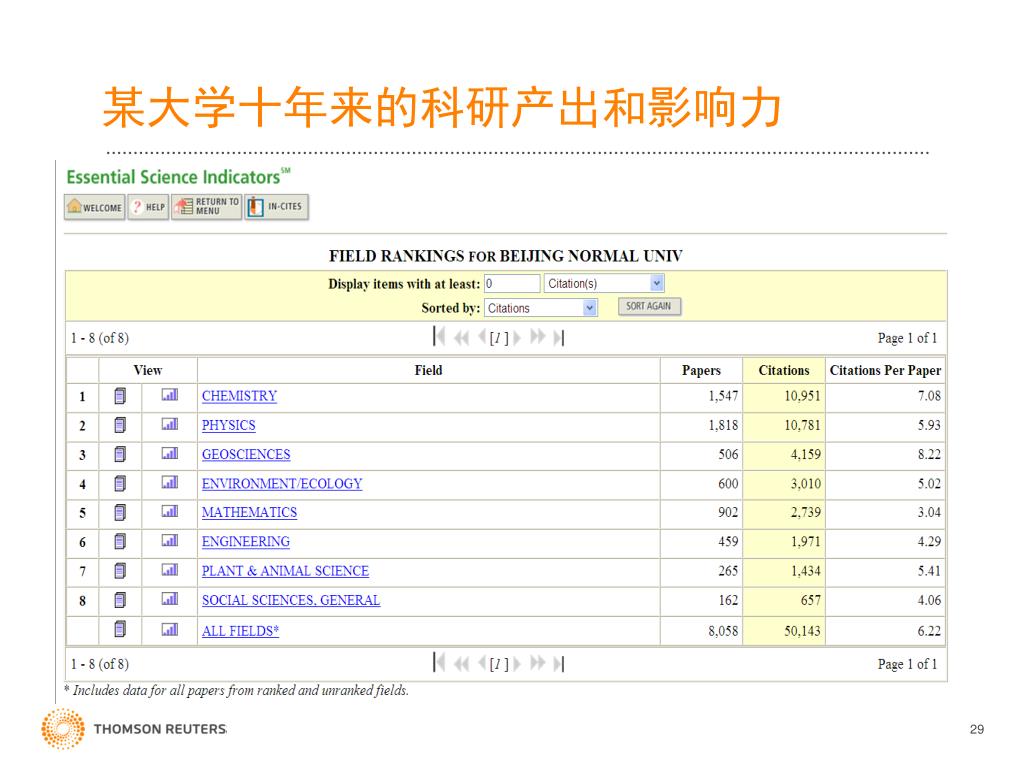Open the ENVIRONMENT/ECOLOGY field link
1024x768 pixels.
click(x=282, y=483)
